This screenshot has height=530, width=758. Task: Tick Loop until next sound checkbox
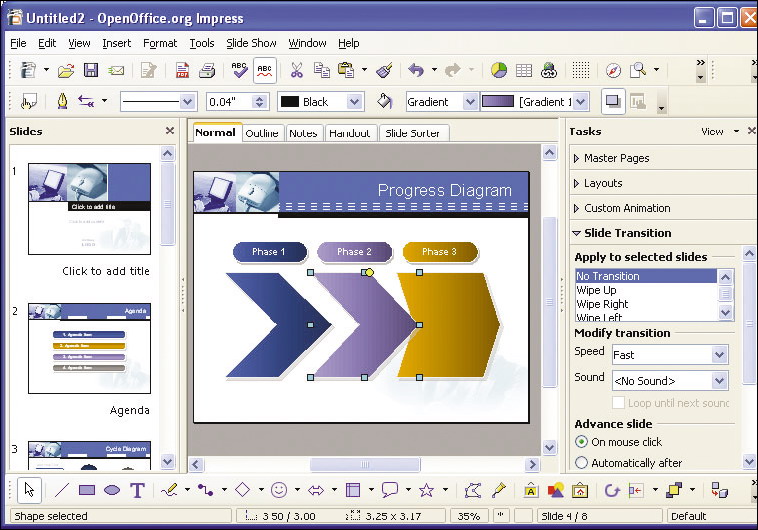tap(618, 402)
